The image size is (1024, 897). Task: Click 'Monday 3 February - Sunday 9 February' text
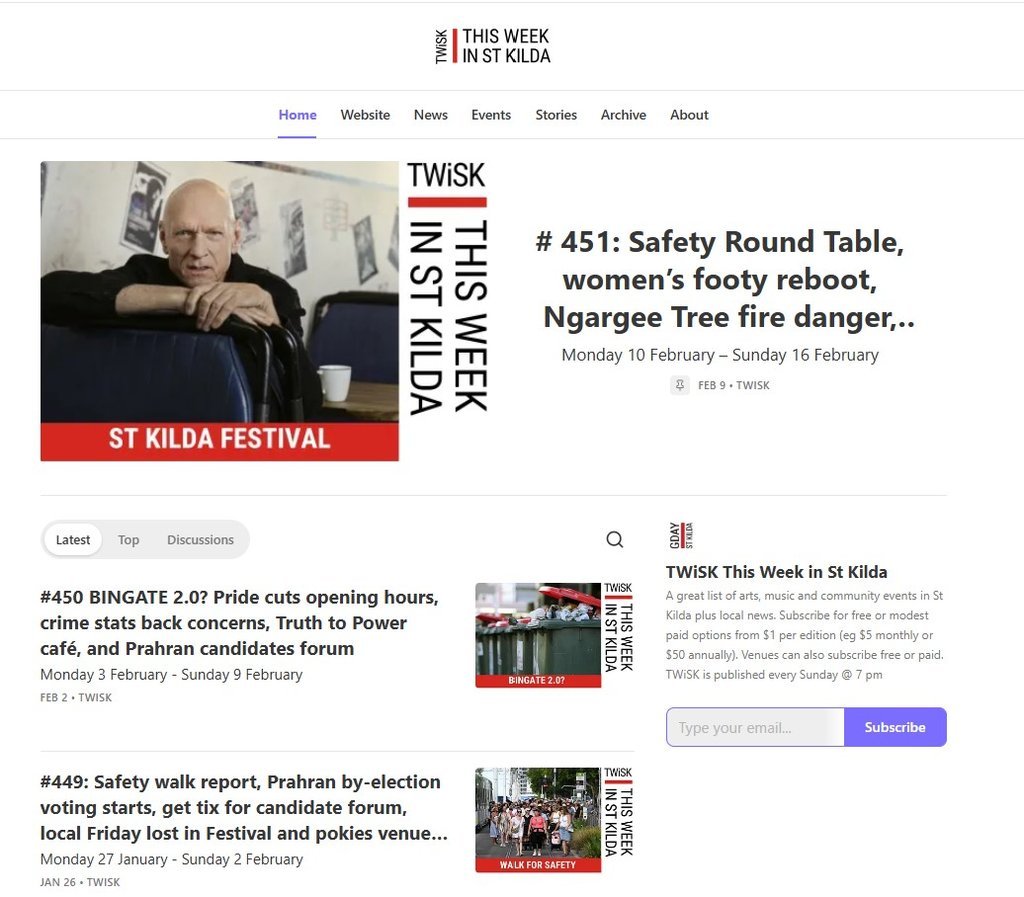tap(171, 674)
